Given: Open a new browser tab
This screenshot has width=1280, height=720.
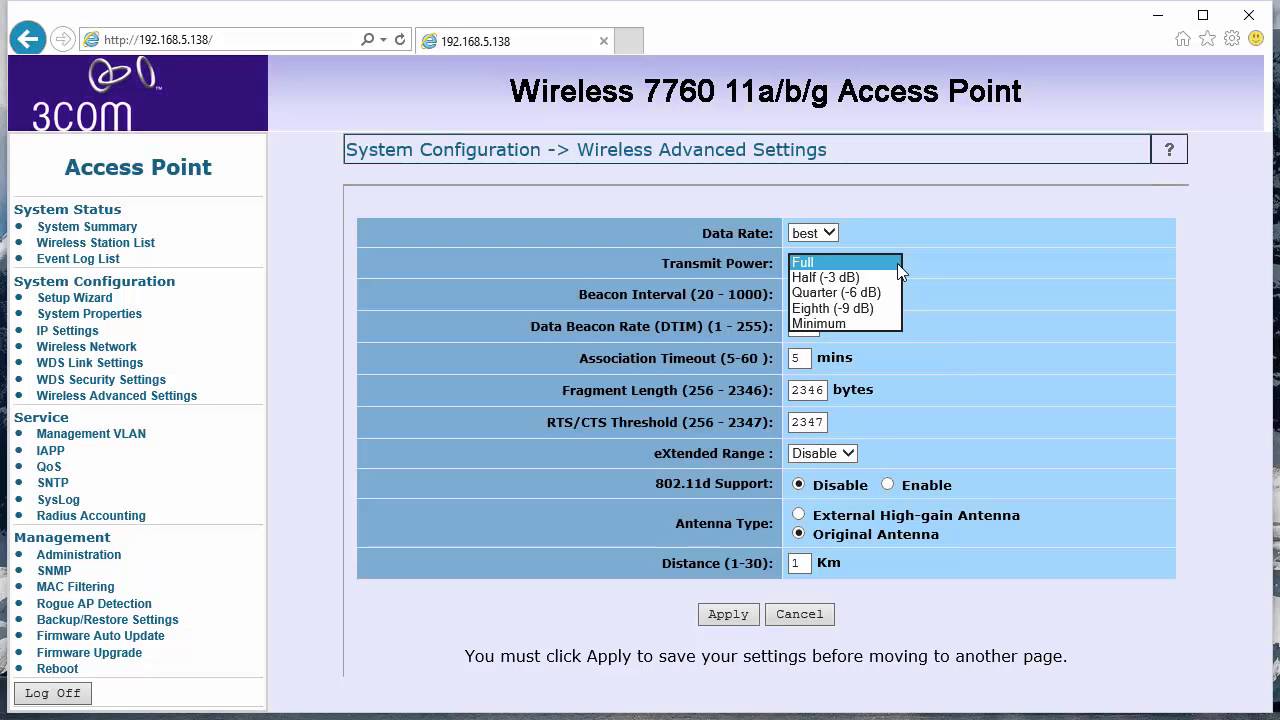Looking at the screenshot, I should [628, 41].
